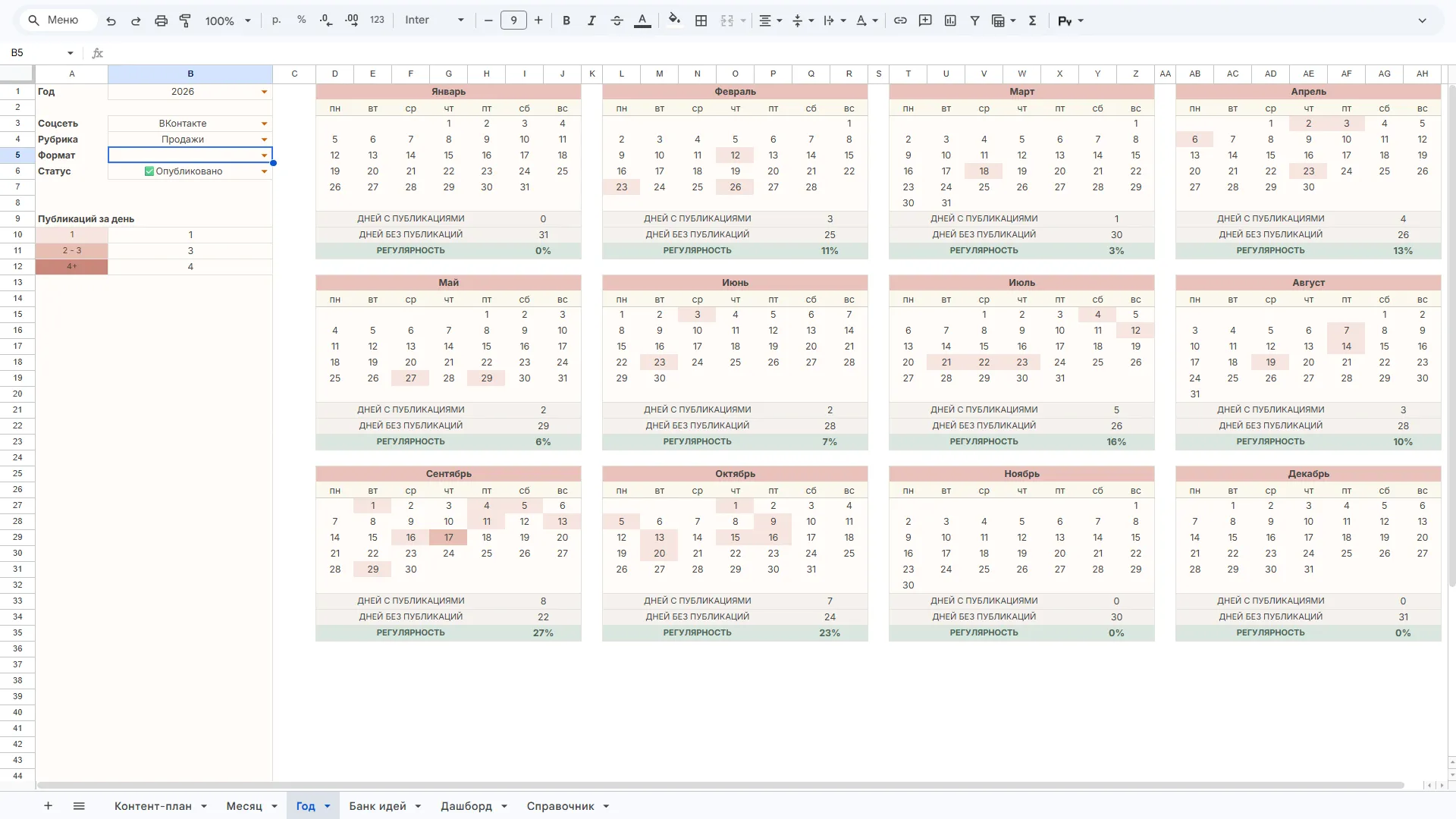Open the Продажи rubric dropdown
1456x819 pixels.
(265, 140)
